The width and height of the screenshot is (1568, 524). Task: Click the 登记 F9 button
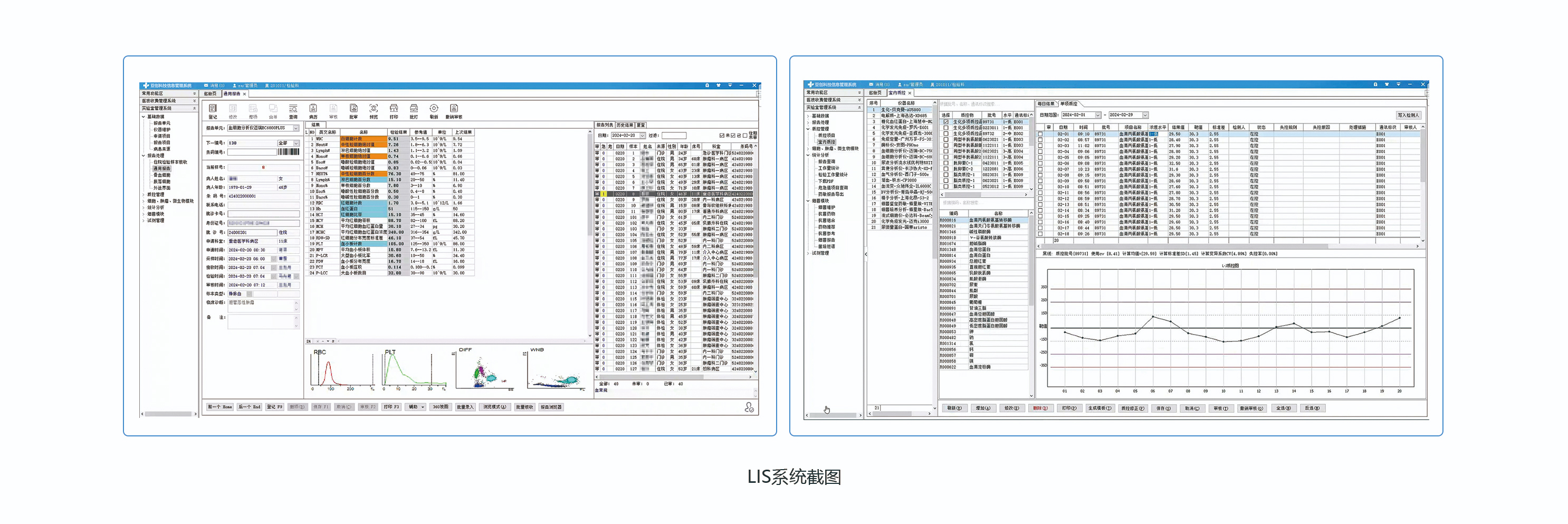pyautogui.click(x=274, y=407)
